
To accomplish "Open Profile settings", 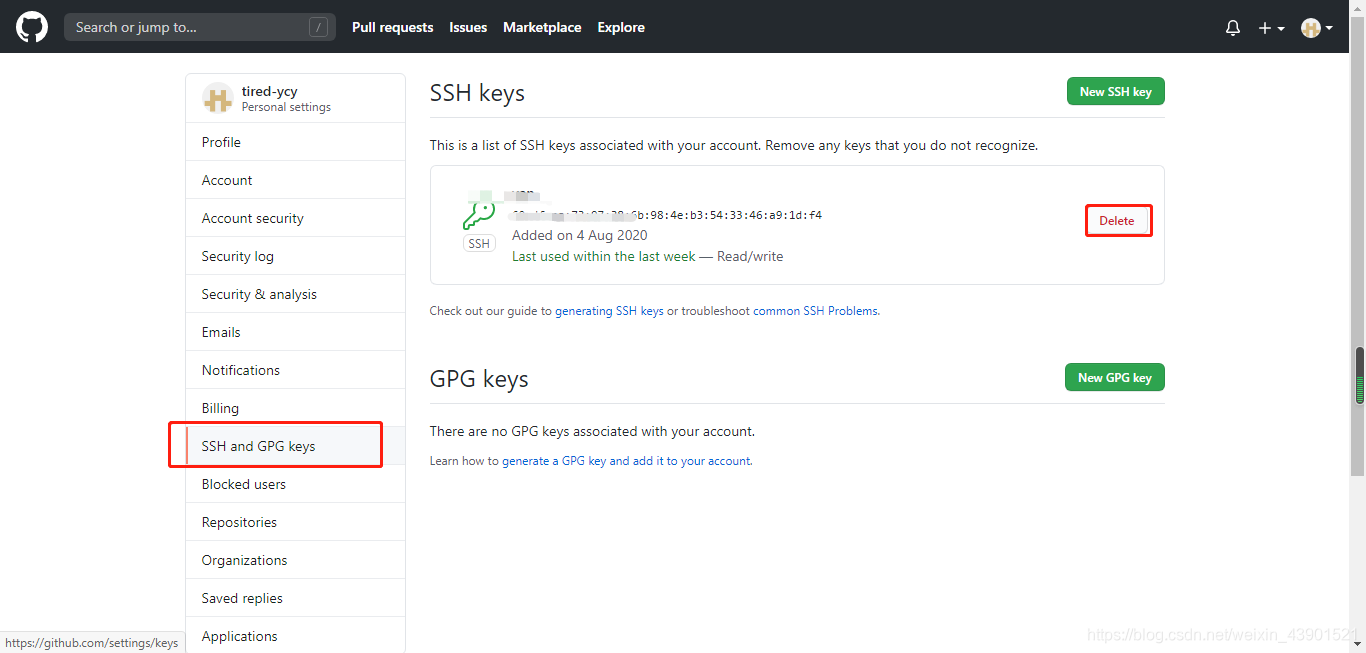I will point(295,142).
